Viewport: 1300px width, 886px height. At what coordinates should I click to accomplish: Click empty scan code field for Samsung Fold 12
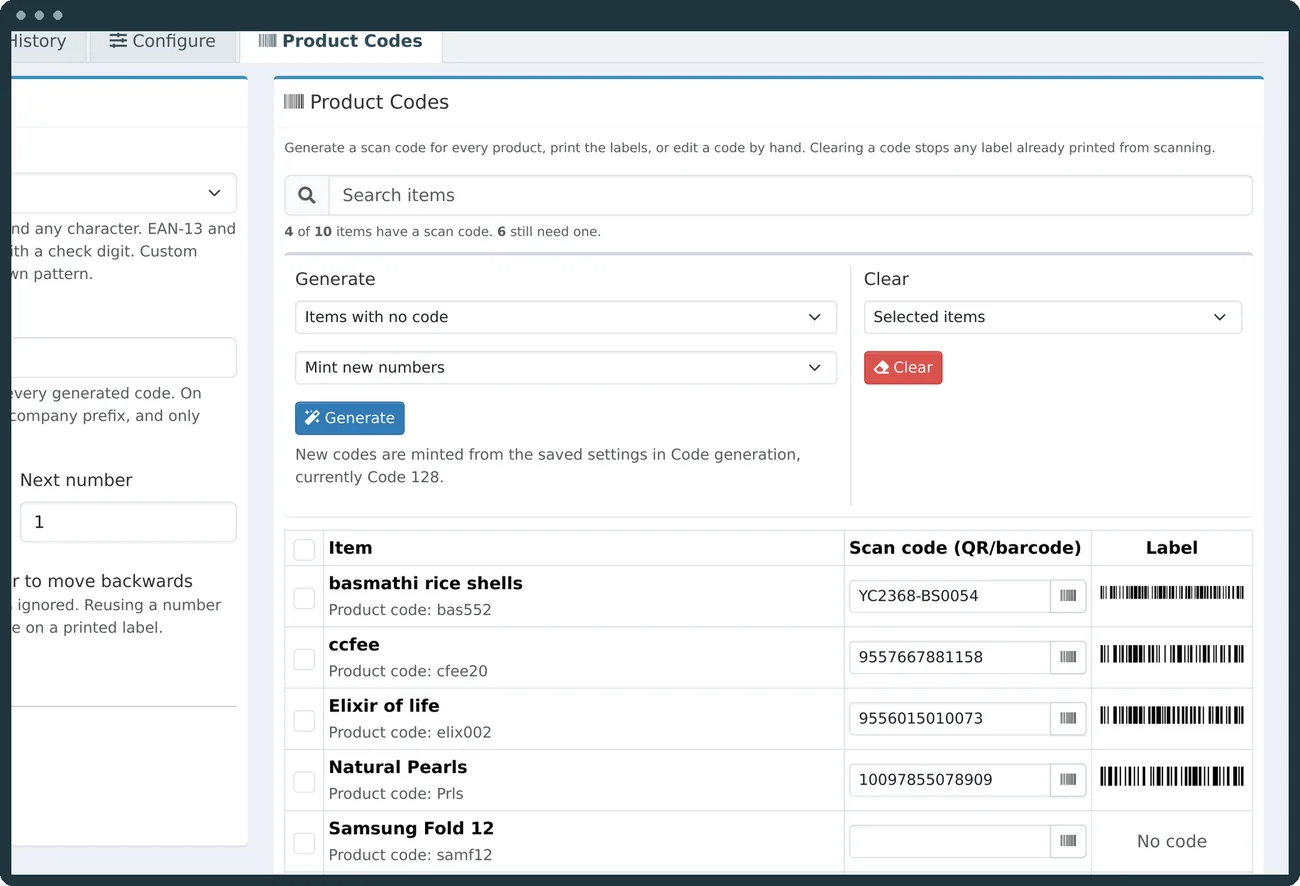(950, 841)
